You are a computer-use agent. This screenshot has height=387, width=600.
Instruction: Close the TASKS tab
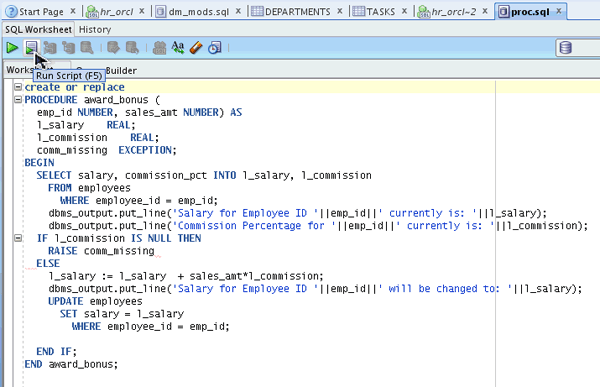coord(404,11)
